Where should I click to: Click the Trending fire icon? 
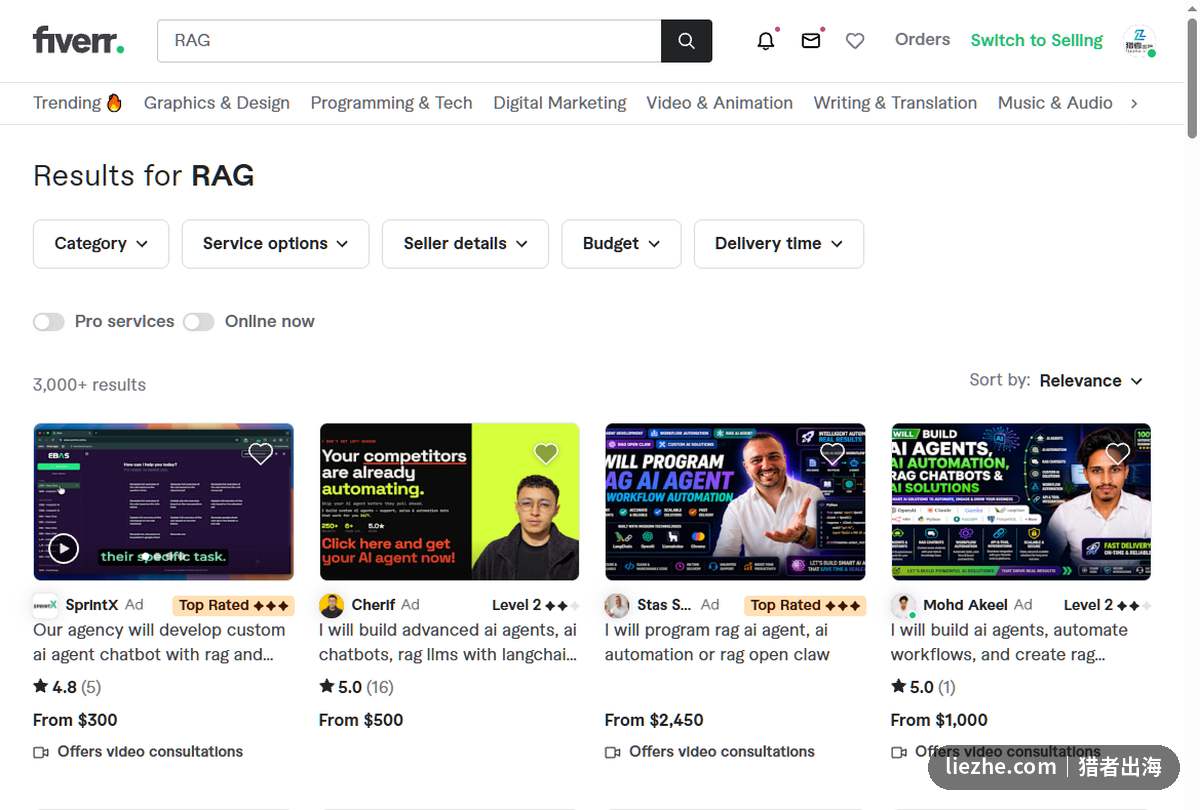[x=114, y=102]
